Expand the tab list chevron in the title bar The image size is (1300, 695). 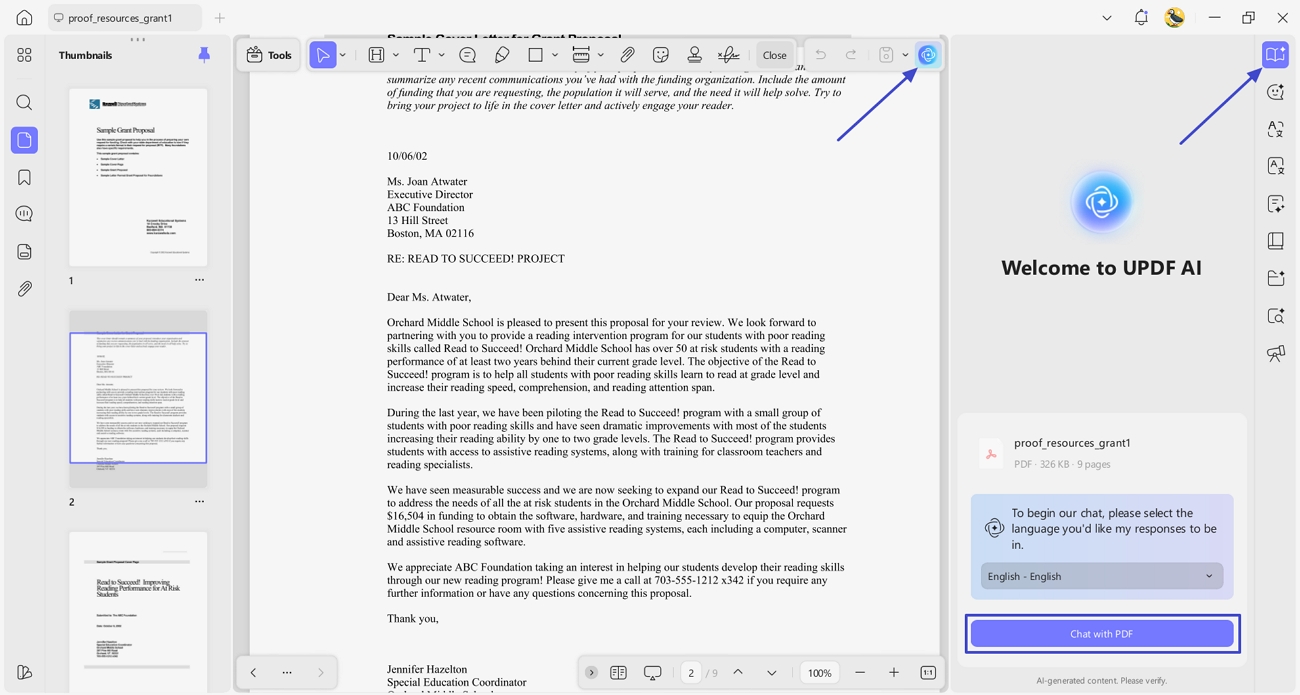pos(1106,18)
